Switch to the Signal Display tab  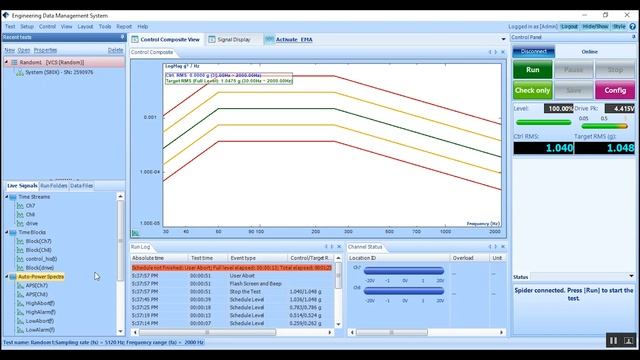[x=230, y=40]
